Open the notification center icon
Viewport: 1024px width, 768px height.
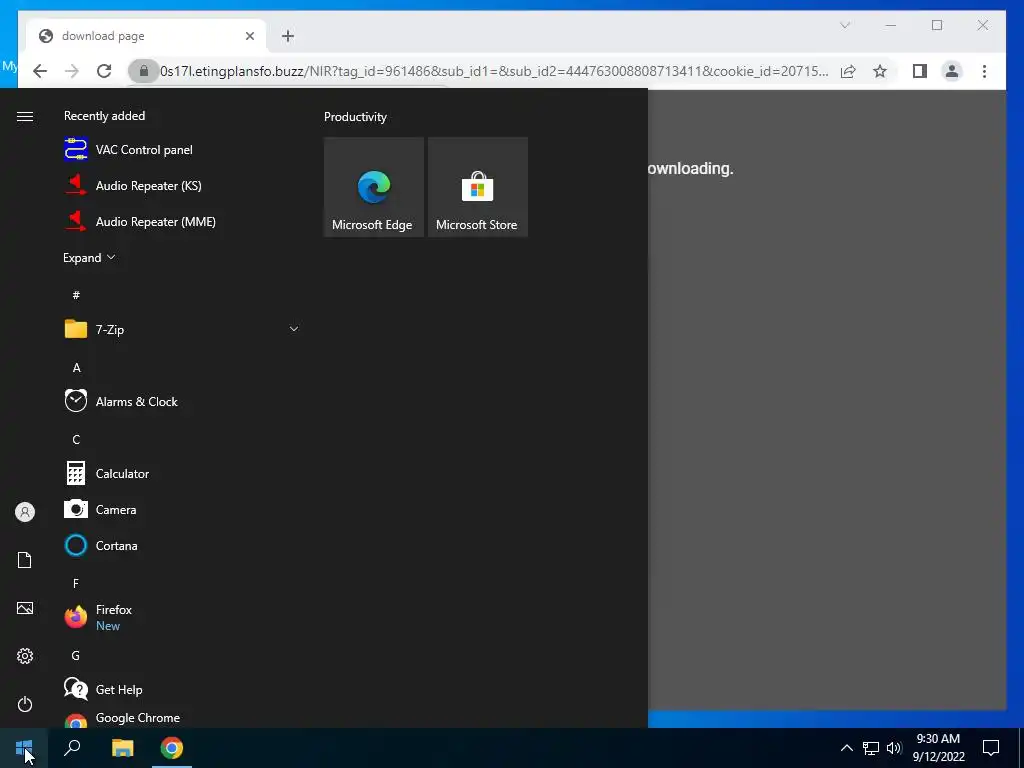(x=991, y=748)
